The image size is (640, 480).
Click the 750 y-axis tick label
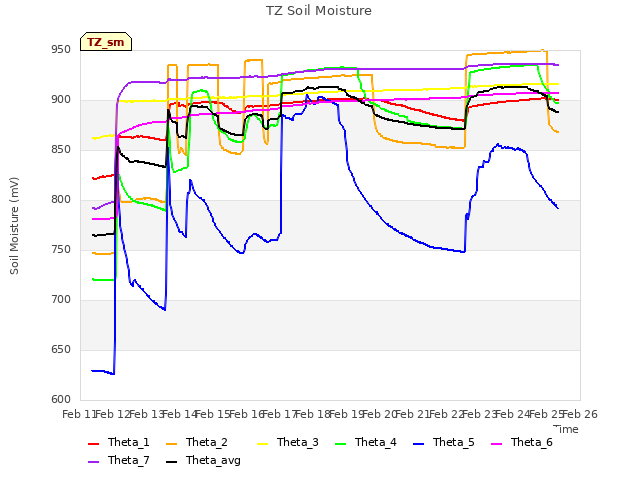[61, 250]
